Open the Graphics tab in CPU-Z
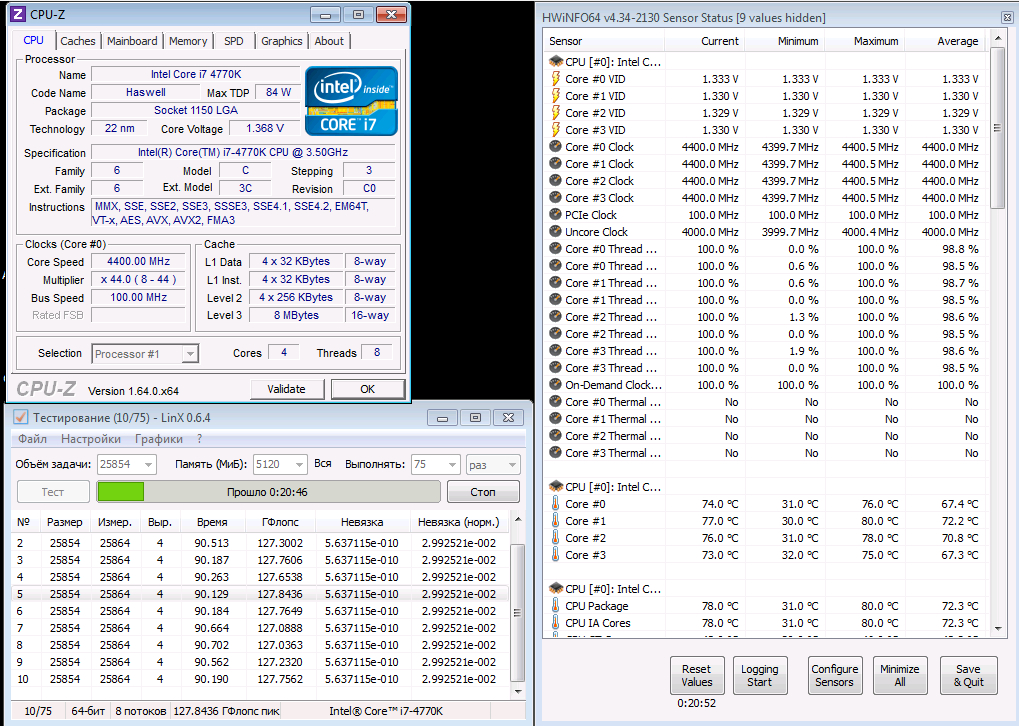Image resolution: width=1019 pixels, height=726 pixels. point(281,41)
